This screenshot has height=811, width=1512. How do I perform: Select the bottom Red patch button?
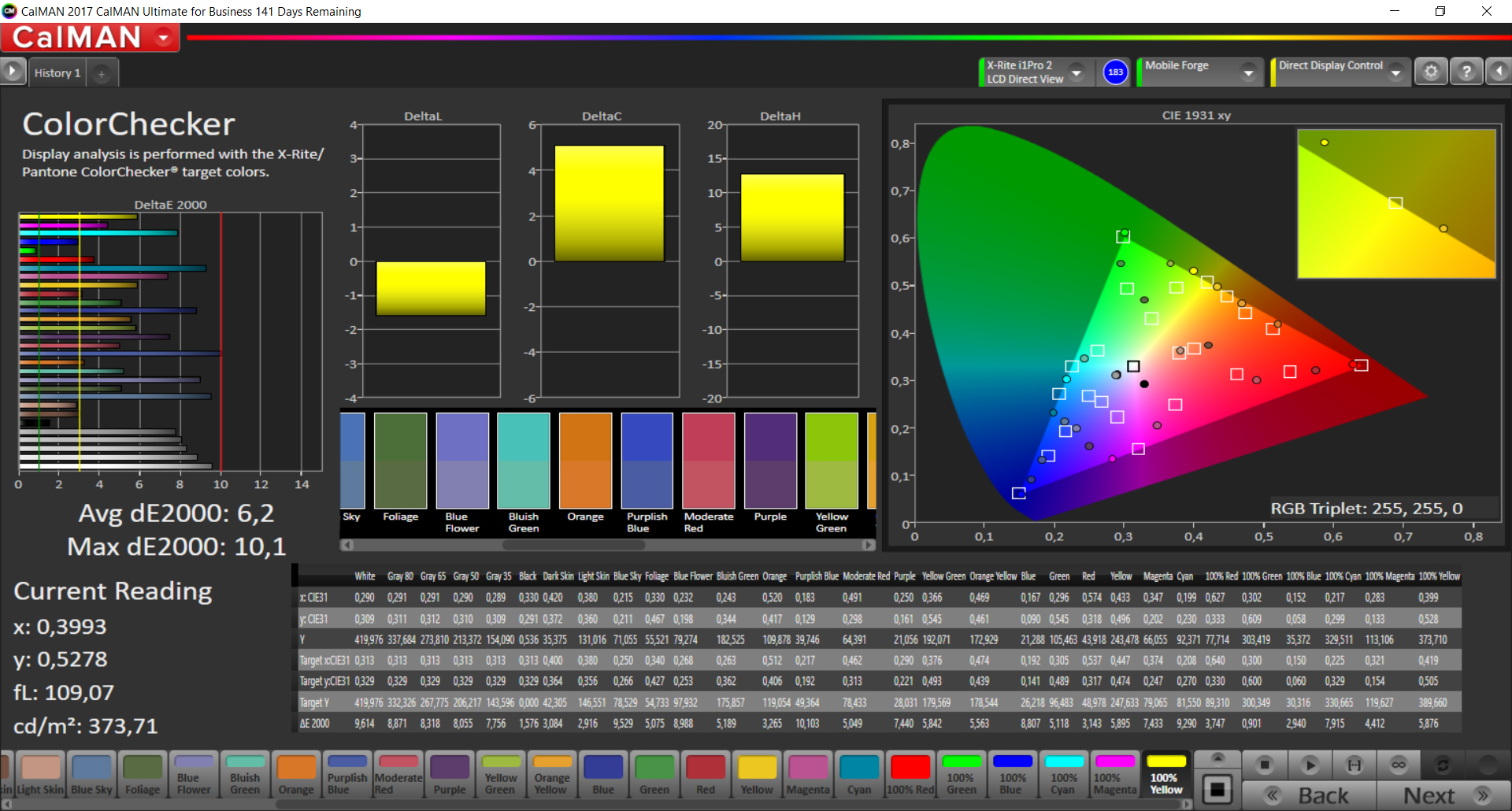[706, 775]
